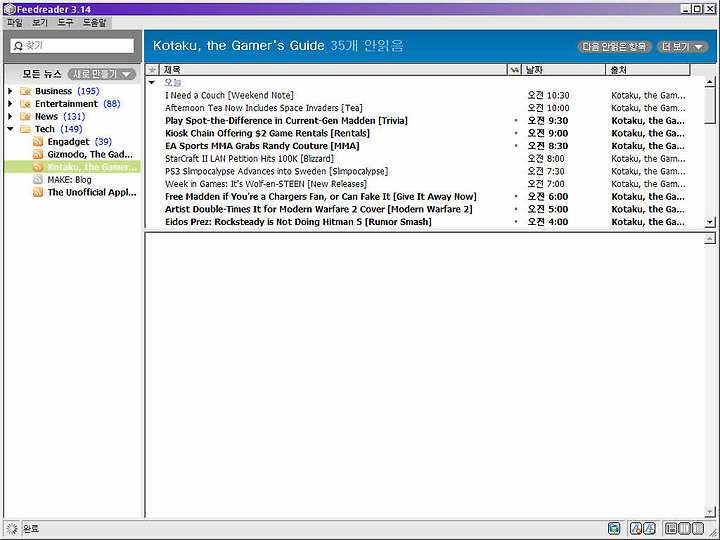This screenshot has height=540, width=720.
Task: Click article list scroll-down arrow
Action: pyautogui.click(x=710, y=222)
